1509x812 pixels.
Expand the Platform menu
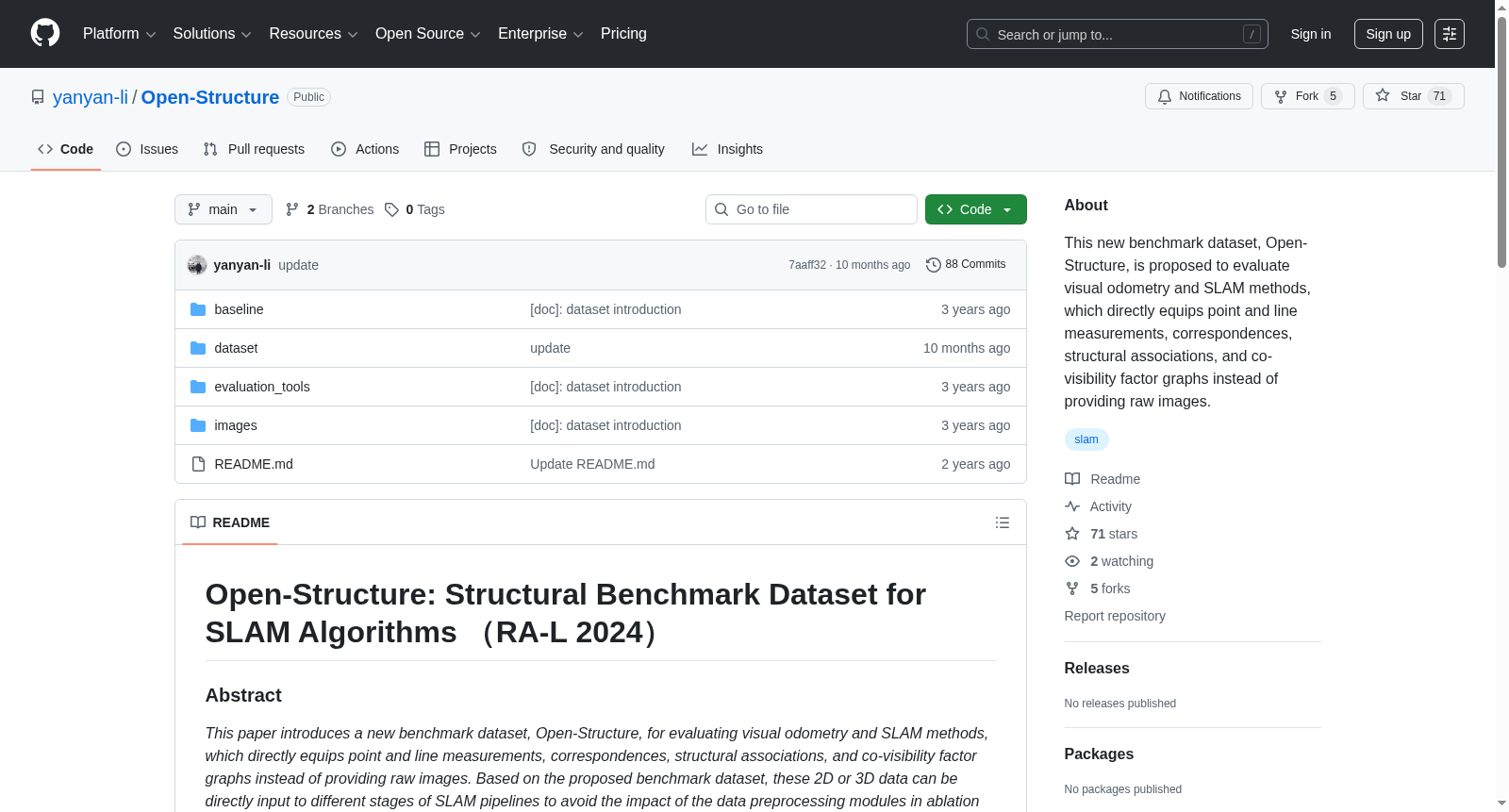pyautogui.click(x=119, y=34)
